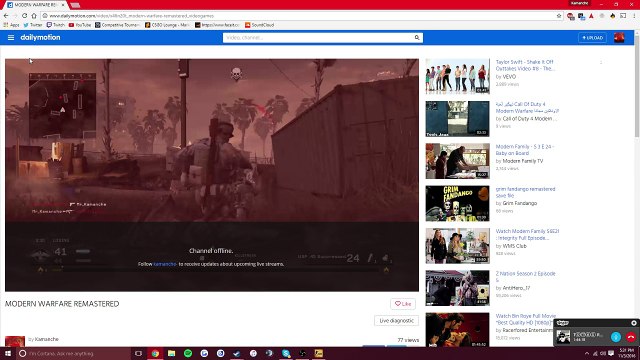The height and width of the screenshot is (360, 640).
Task: Open File Explorer from the taskbar
Action: [x=171, y=353]
